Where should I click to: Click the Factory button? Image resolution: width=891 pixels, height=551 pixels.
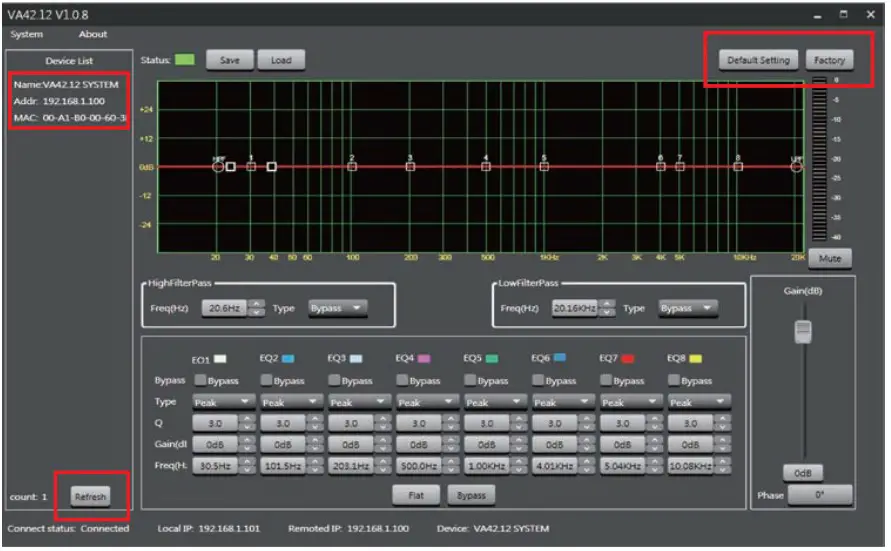click(x=829, y=60)
